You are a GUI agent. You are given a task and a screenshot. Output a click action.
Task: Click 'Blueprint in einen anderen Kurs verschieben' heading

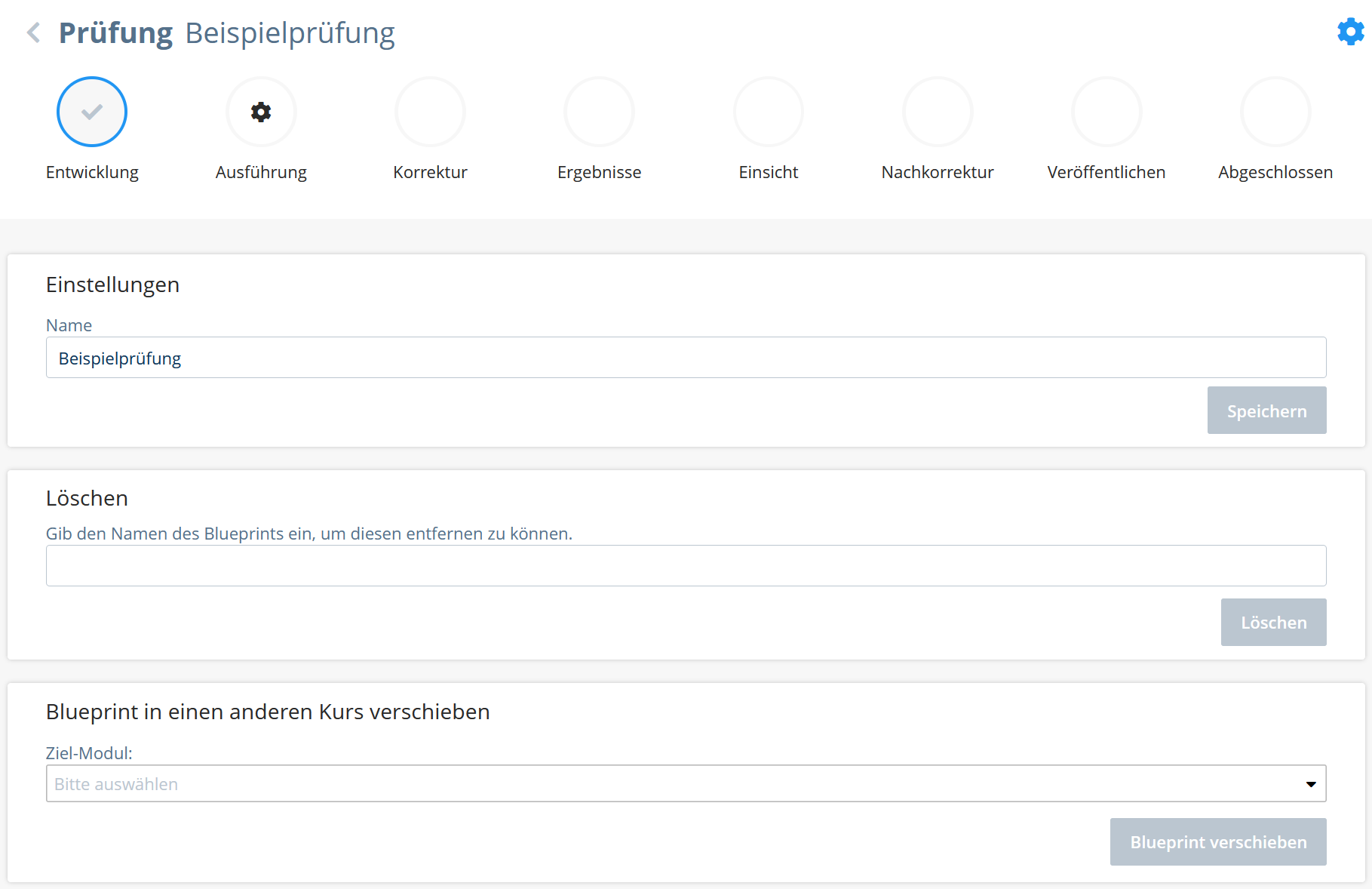click(x=268, y=712)
